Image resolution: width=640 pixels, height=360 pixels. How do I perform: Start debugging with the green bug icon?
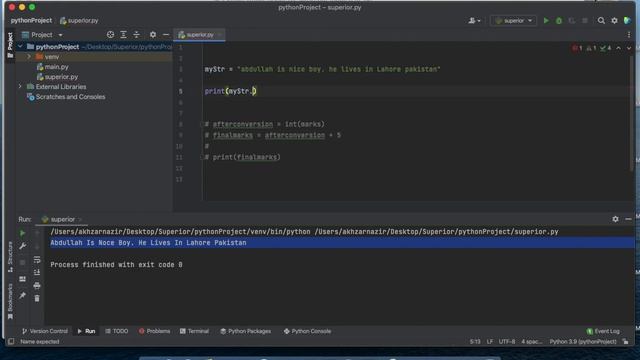(559, 20)
